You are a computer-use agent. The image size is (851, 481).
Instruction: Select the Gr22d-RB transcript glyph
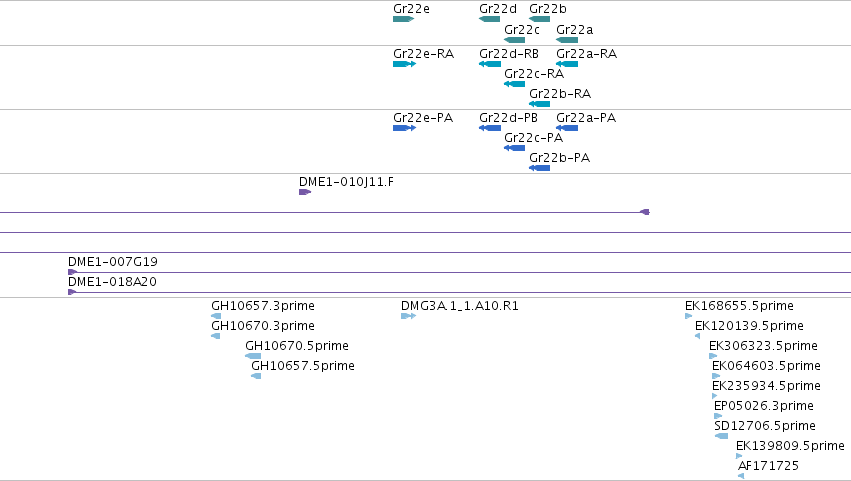tap(490, 64)
